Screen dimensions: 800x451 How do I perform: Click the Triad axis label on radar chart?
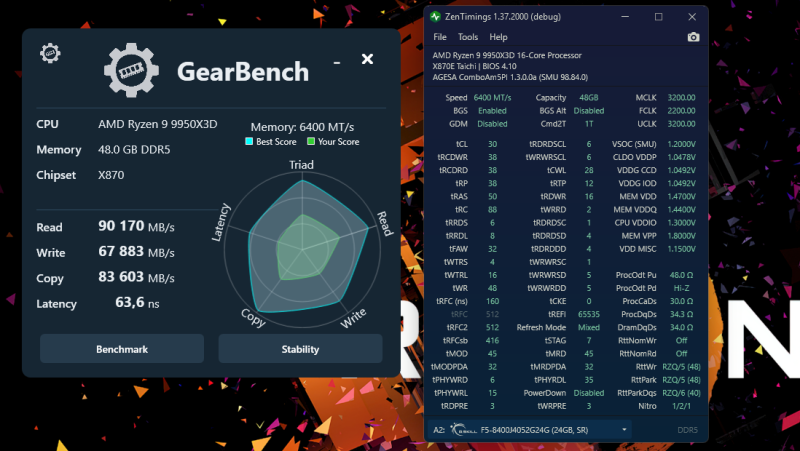[302, 165]
